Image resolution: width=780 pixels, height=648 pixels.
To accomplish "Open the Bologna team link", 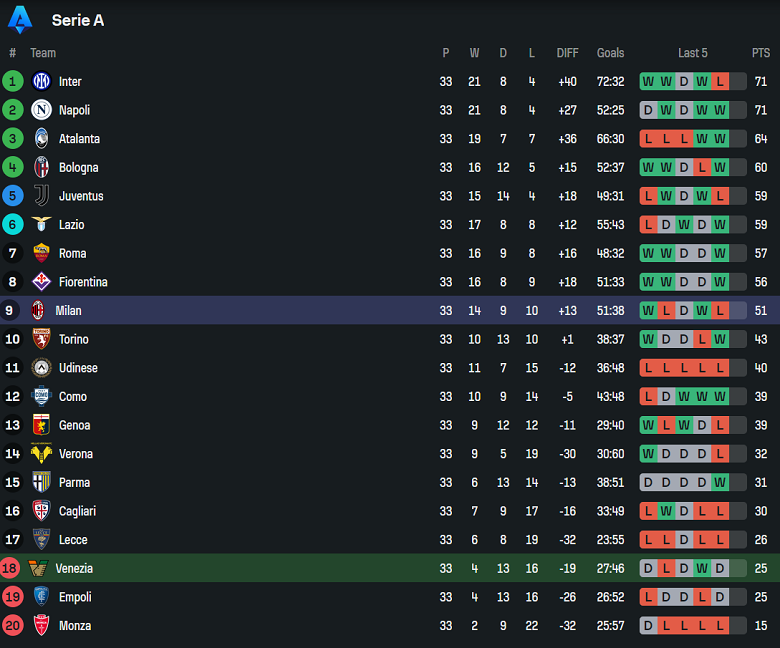I will point(78,168).
